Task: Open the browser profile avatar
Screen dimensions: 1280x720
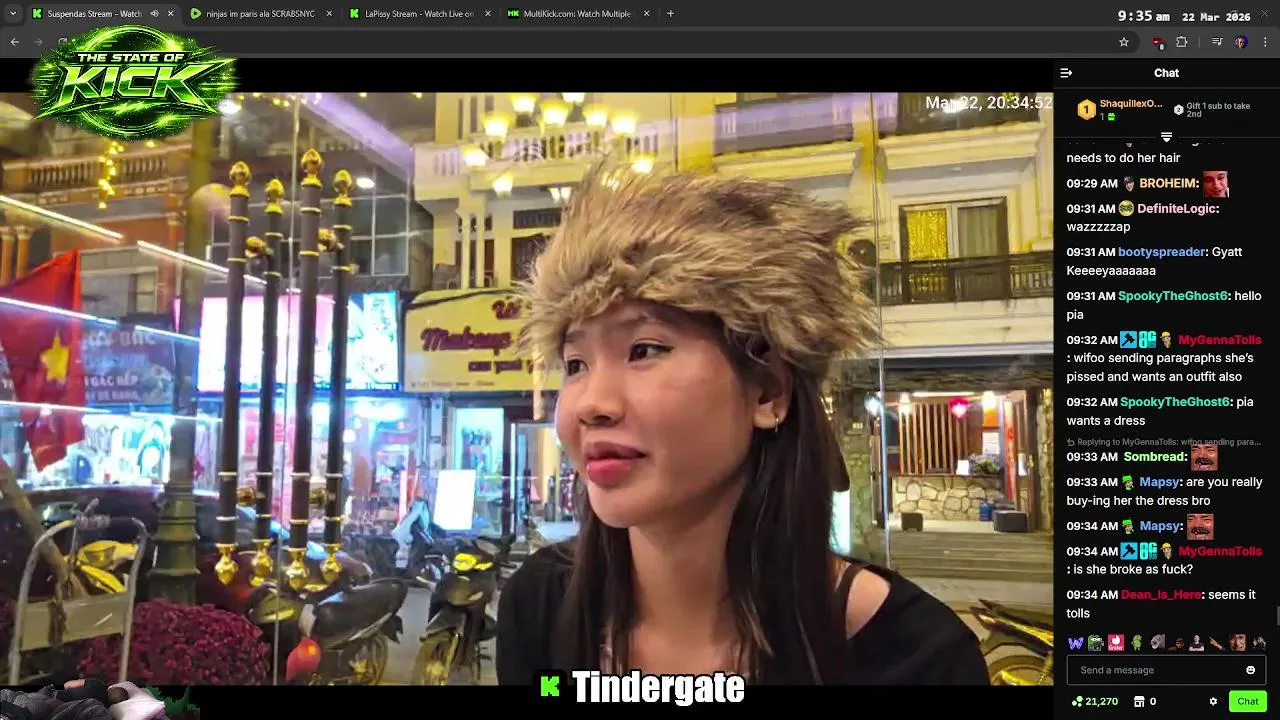Action: [x=1241, y=42]
